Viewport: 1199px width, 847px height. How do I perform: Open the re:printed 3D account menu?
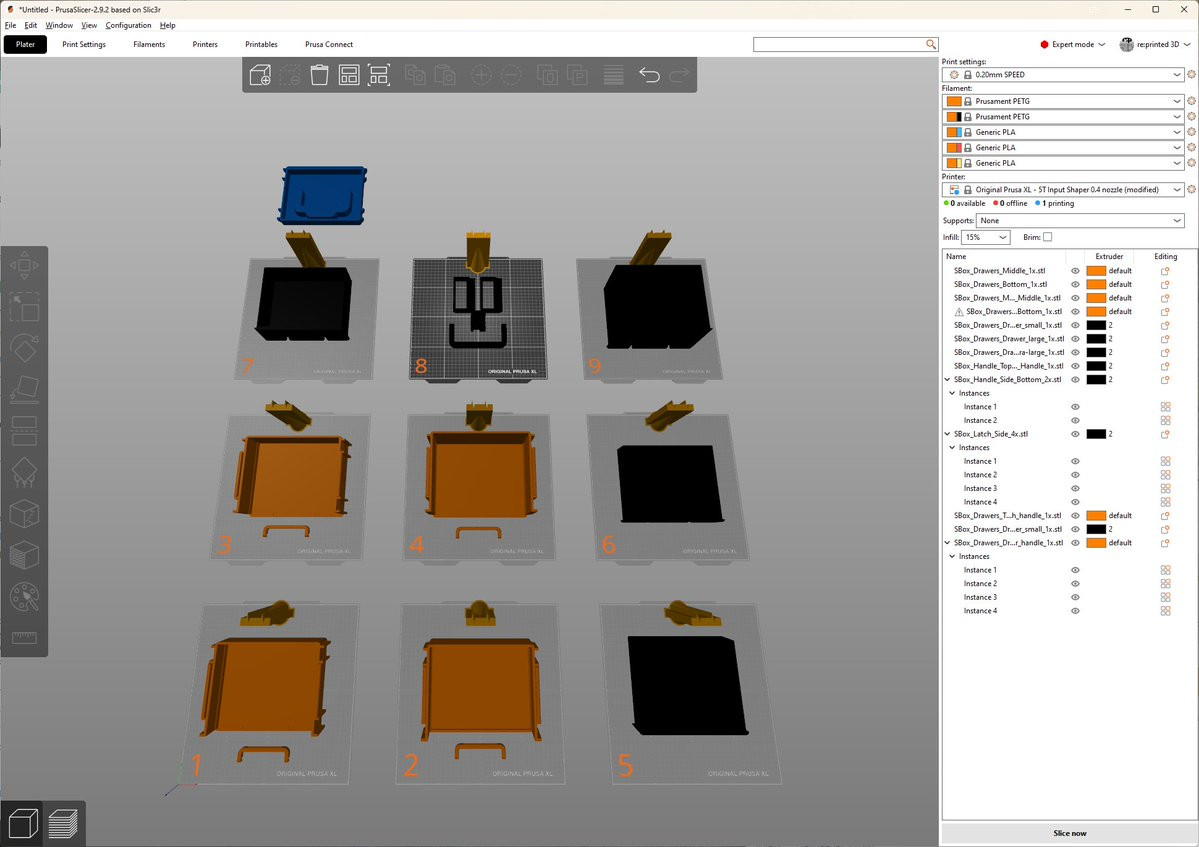coord(1155,44)
